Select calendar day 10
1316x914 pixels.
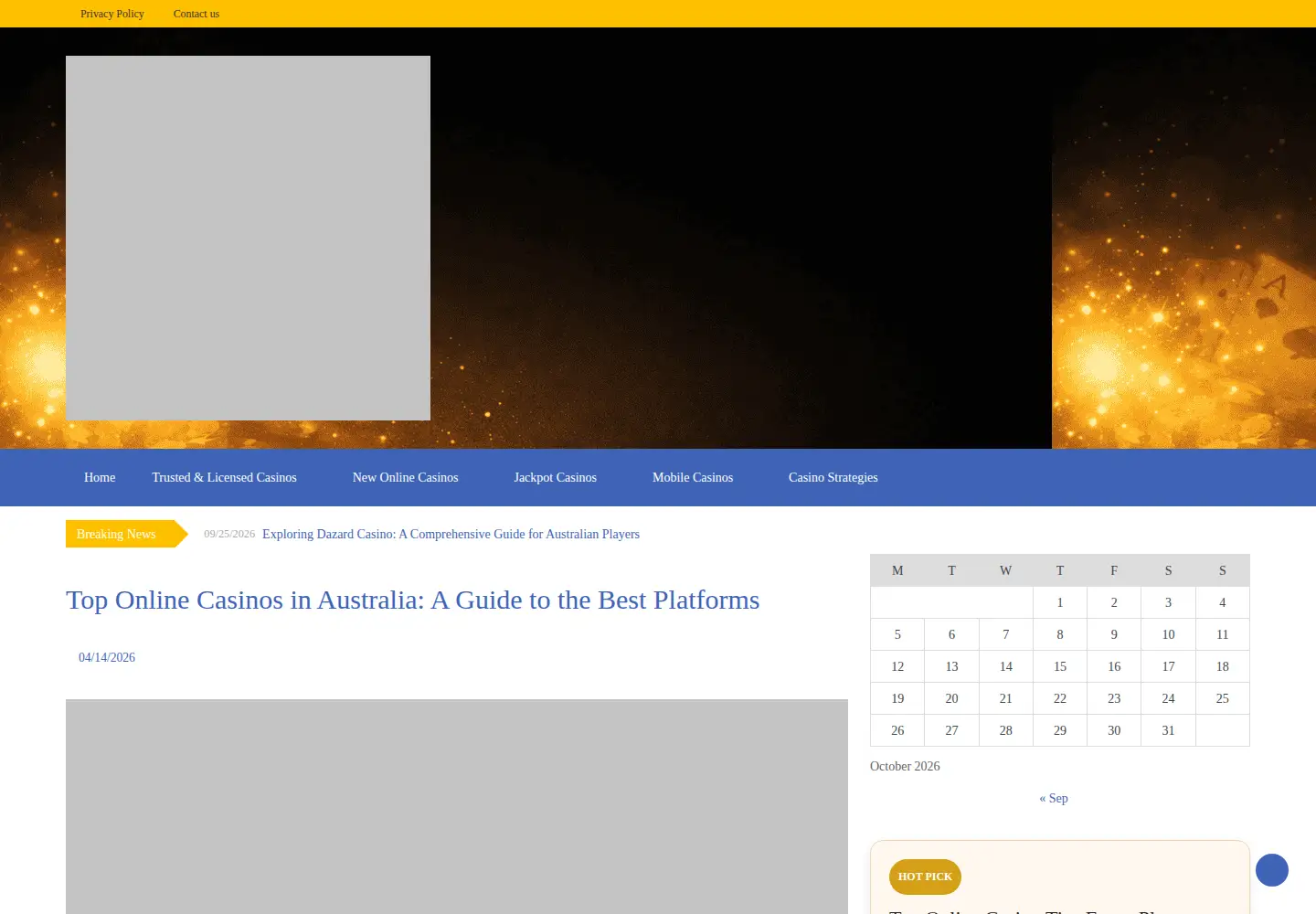tap(1168, 634)
